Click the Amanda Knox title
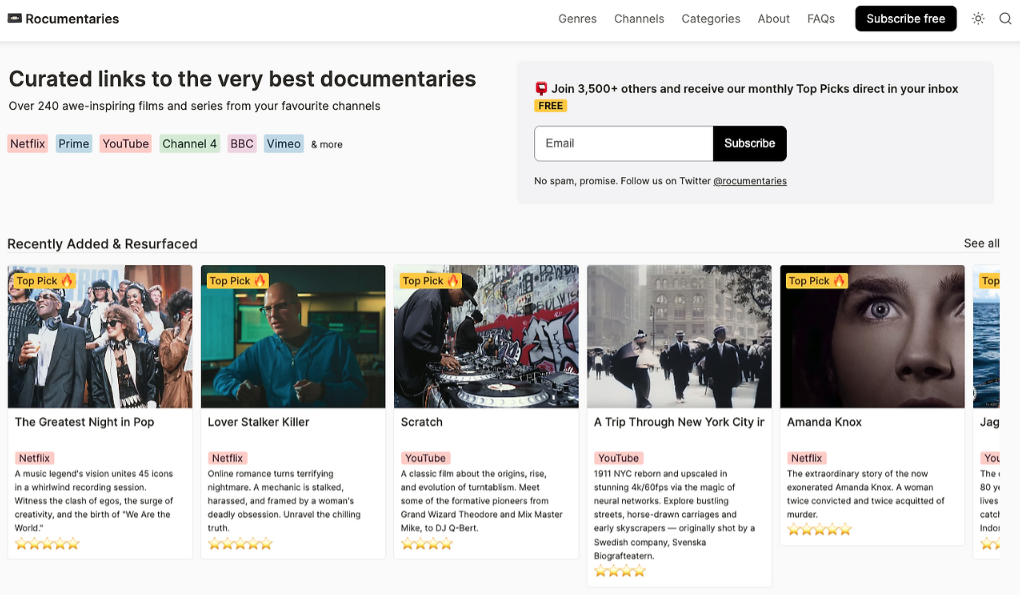The image size is (1020, 595). (x=824, y=422)
